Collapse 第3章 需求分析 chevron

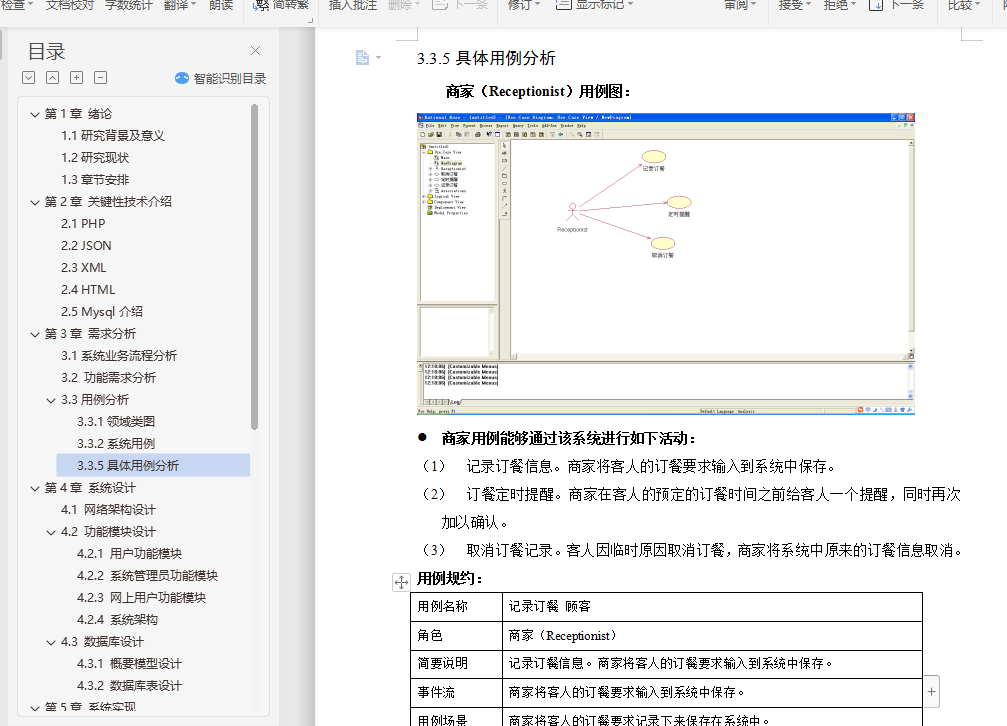click(35, 334)
